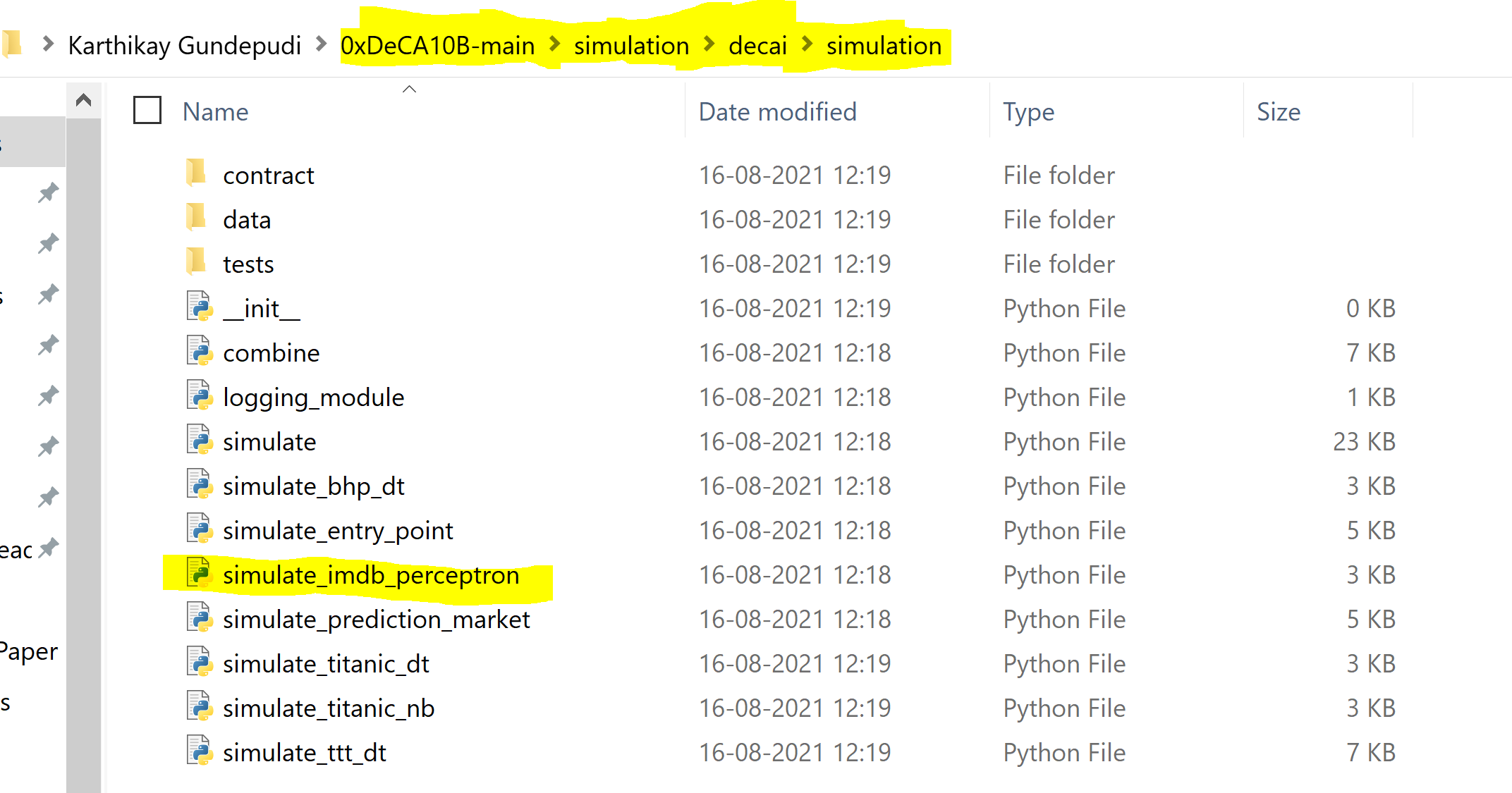This screenshot has height=793, width=1512.
Task: Open the chevron after decai breadcrumb
Action: pyautogui.click(x=807, y=44)
